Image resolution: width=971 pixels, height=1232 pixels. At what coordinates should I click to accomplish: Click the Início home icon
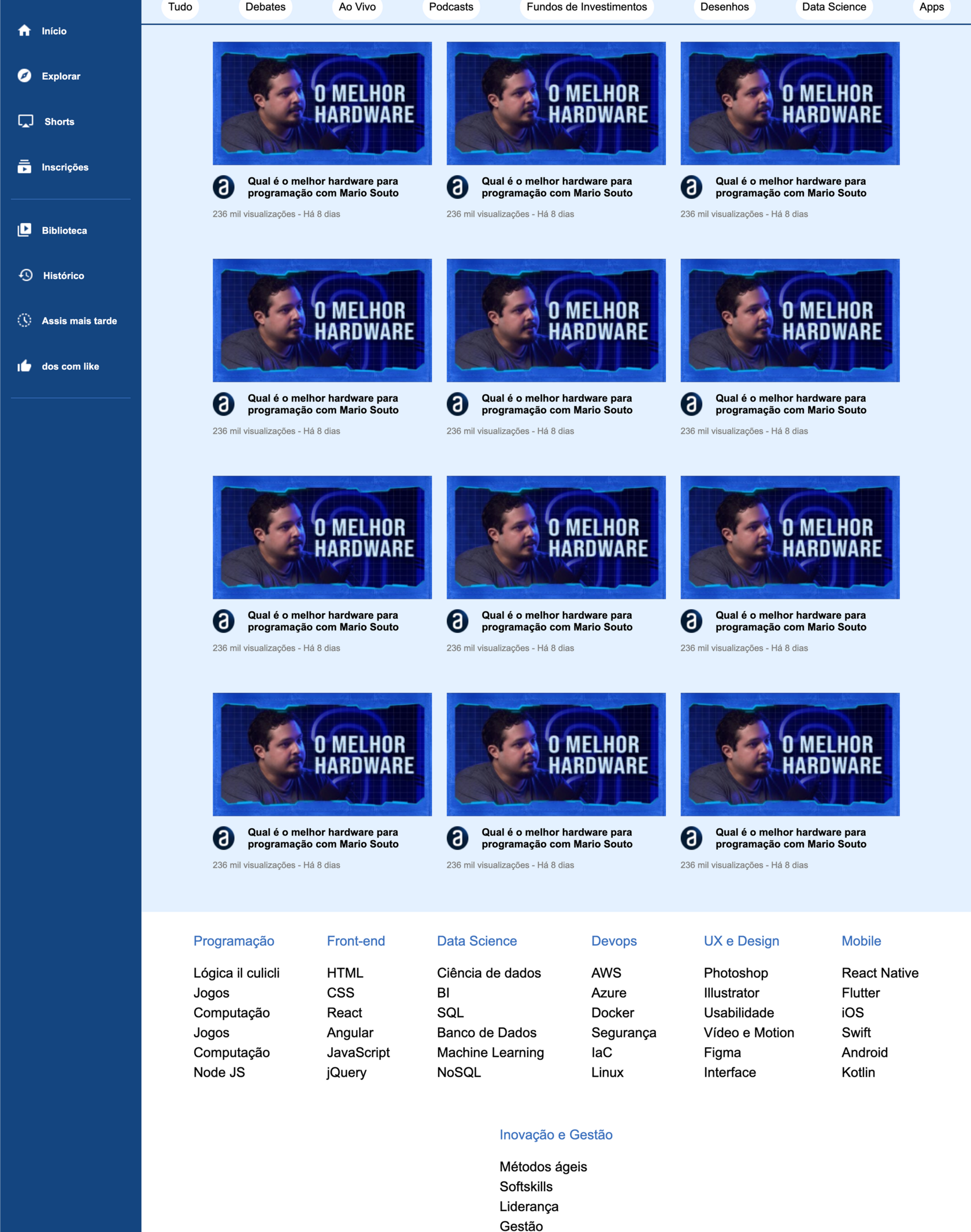point(24,31)
